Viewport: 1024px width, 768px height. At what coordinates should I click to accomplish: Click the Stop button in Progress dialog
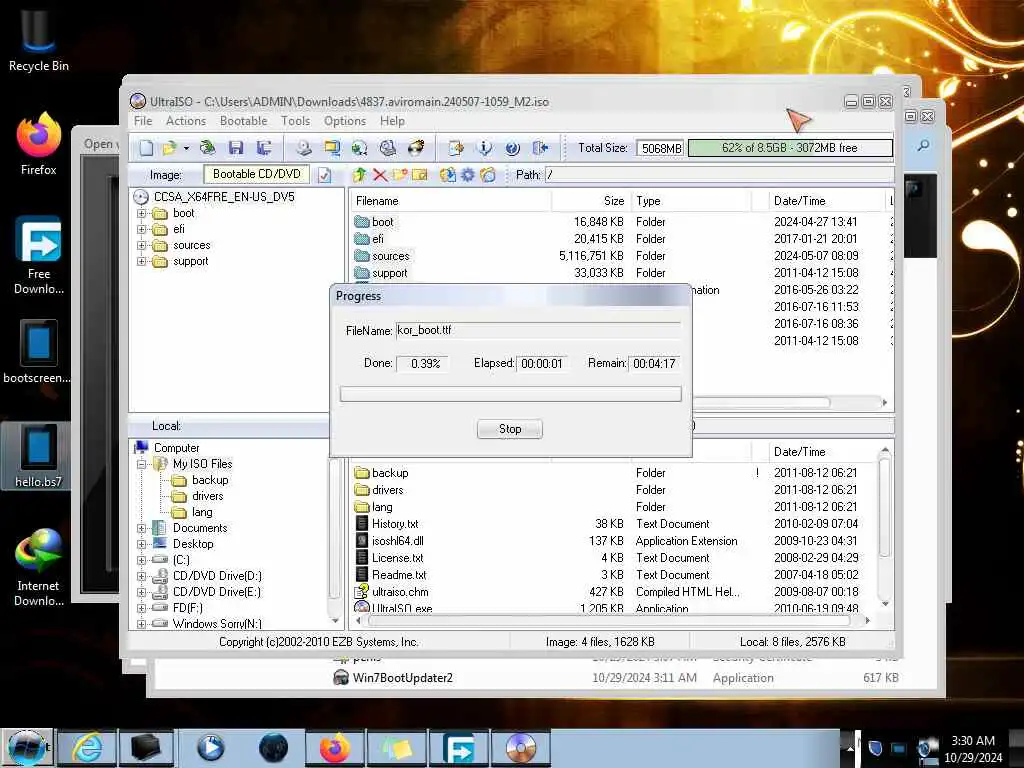(509, 429)
